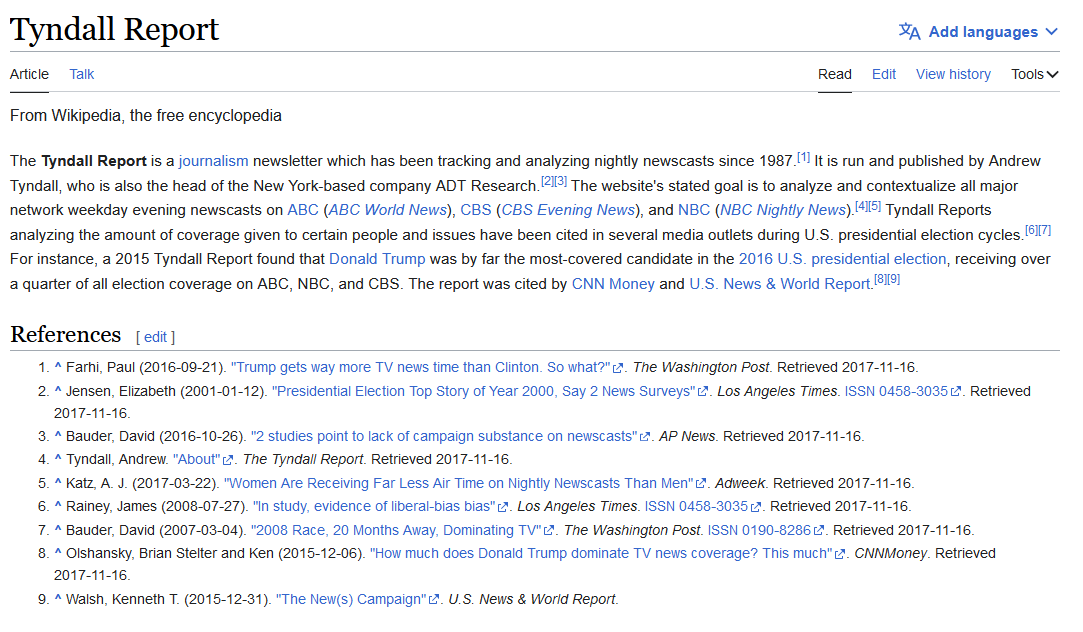
Task: Expand the Add languages chevron
Action: point(1051,32)
